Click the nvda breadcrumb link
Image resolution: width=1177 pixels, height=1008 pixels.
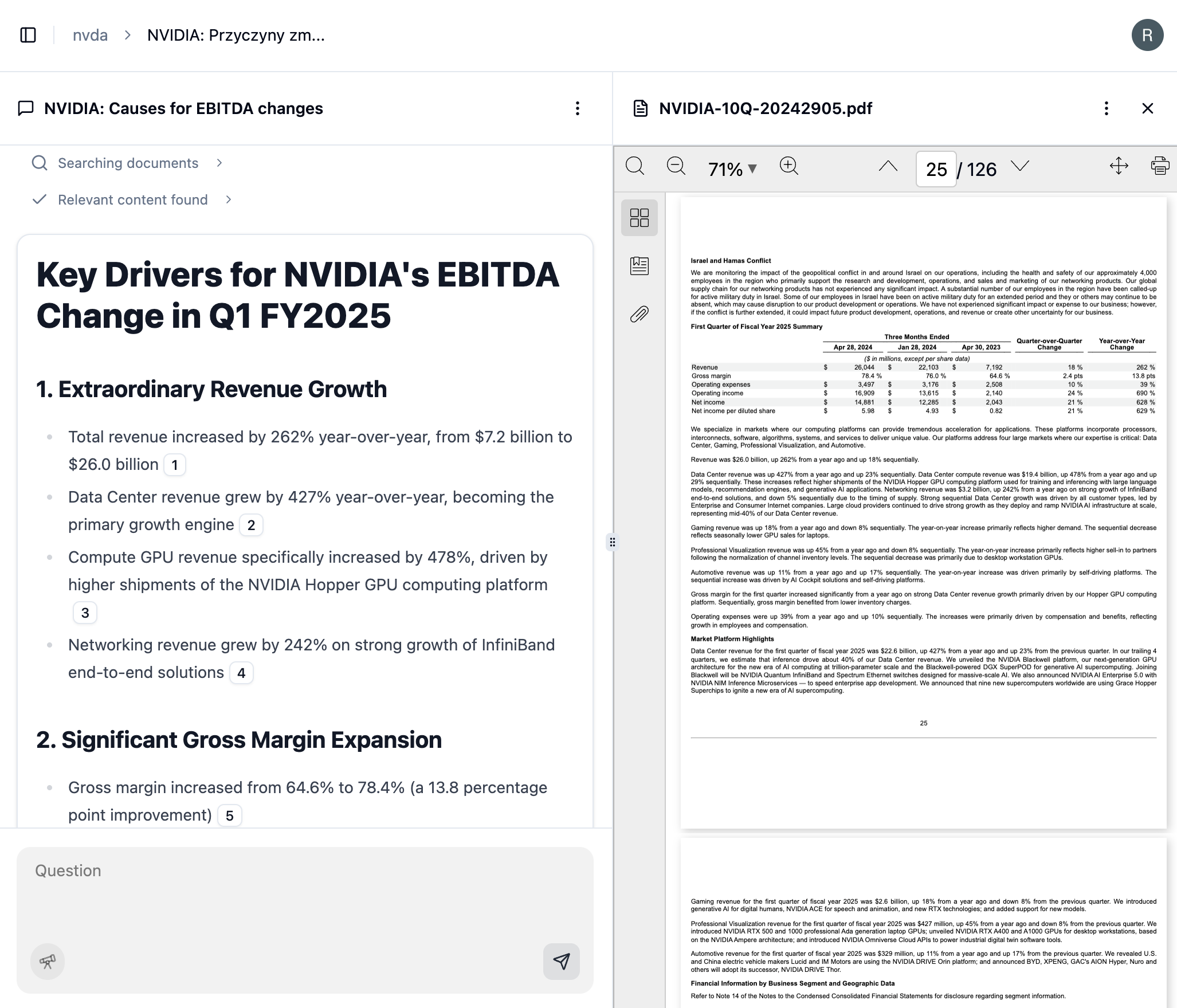pos(90,35)
